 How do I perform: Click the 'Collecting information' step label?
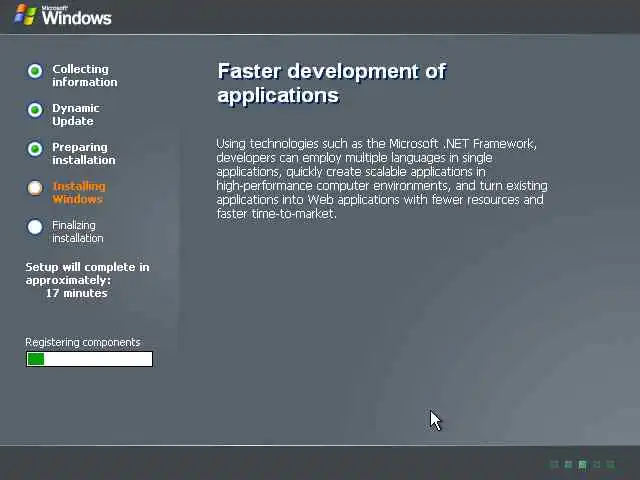(x=84, y=76)
